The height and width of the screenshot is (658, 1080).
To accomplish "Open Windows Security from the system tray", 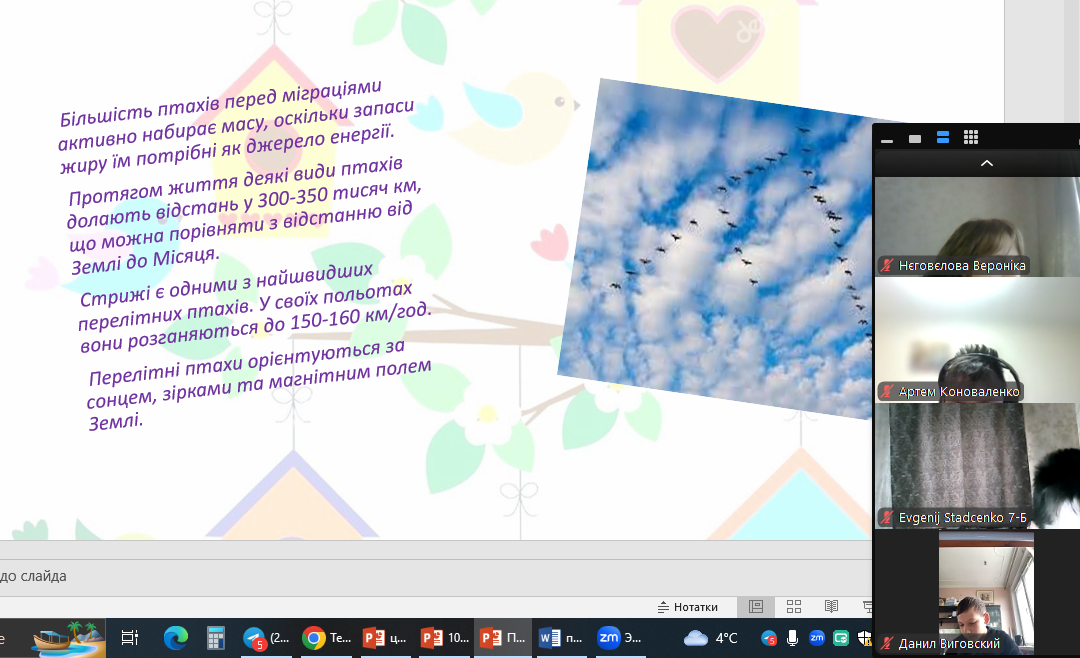I will pos(864,638).
